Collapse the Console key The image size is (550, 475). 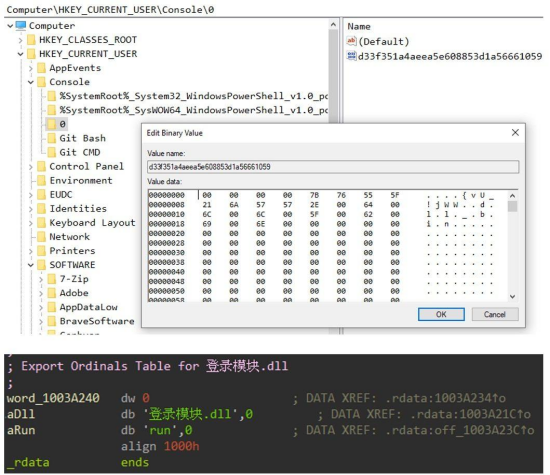[31, 82]
